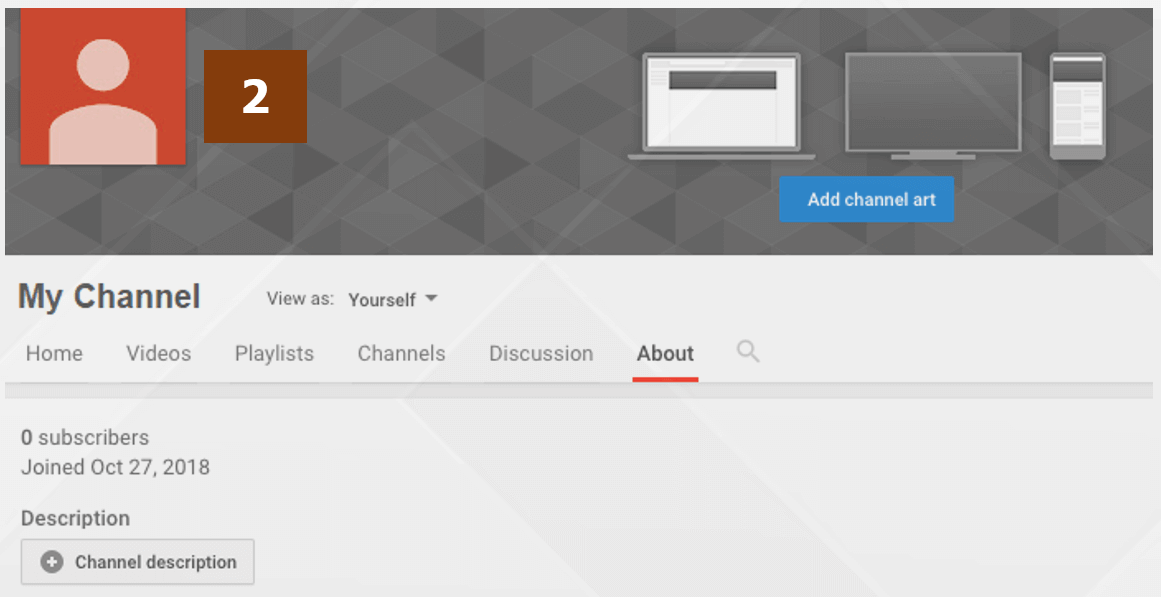Go to the Playlists tab

click(274, 354)
